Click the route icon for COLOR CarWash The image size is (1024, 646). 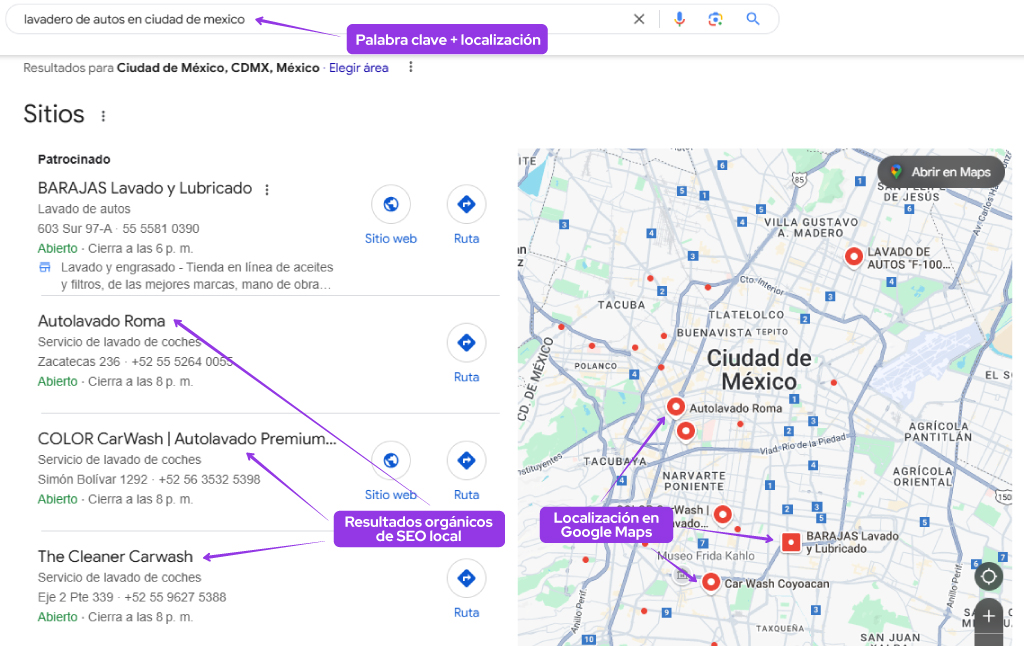(x=466, y=460)
